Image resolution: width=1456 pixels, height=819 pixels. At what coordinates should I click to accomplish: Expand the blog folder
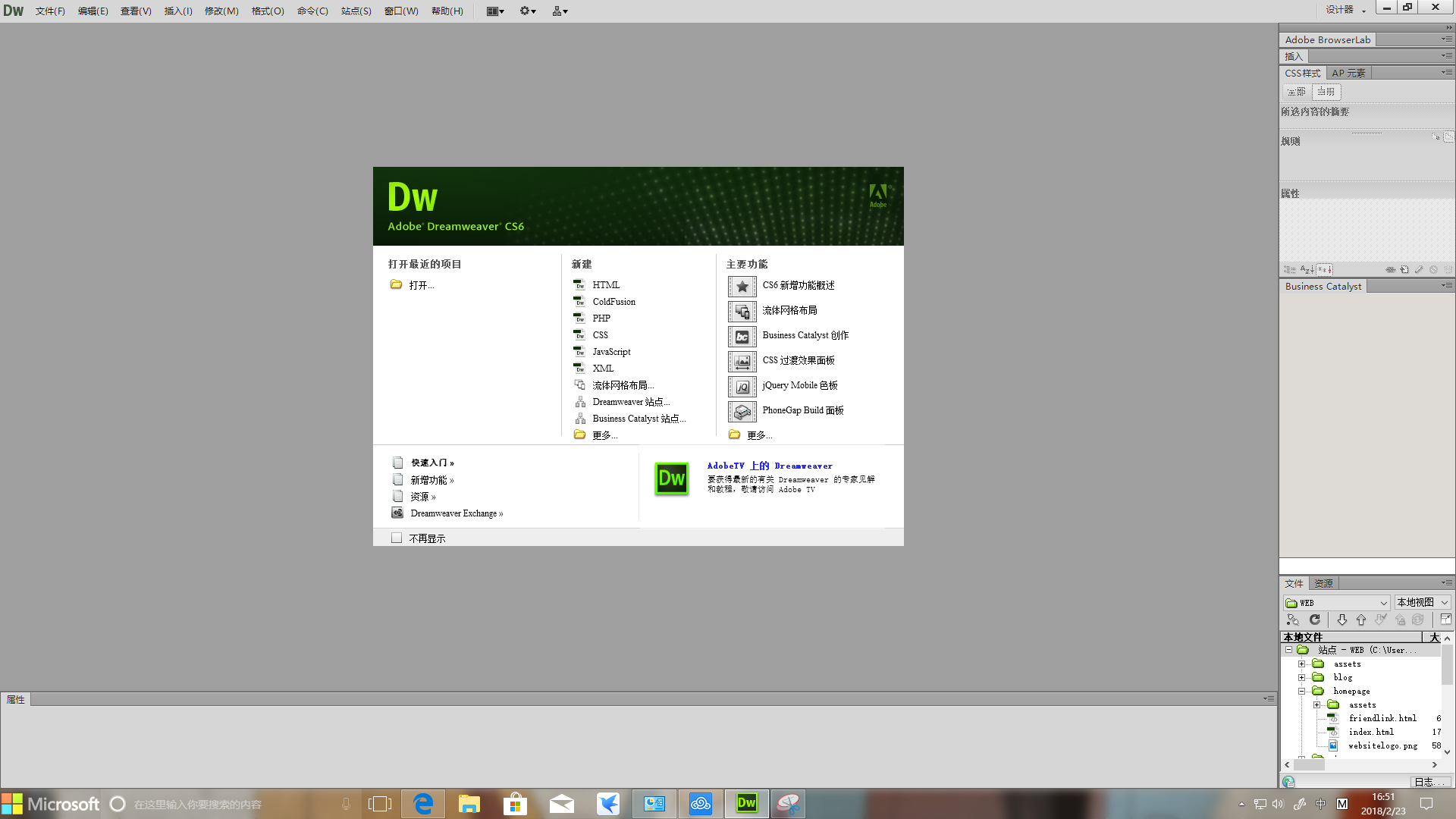(1302, 677)
